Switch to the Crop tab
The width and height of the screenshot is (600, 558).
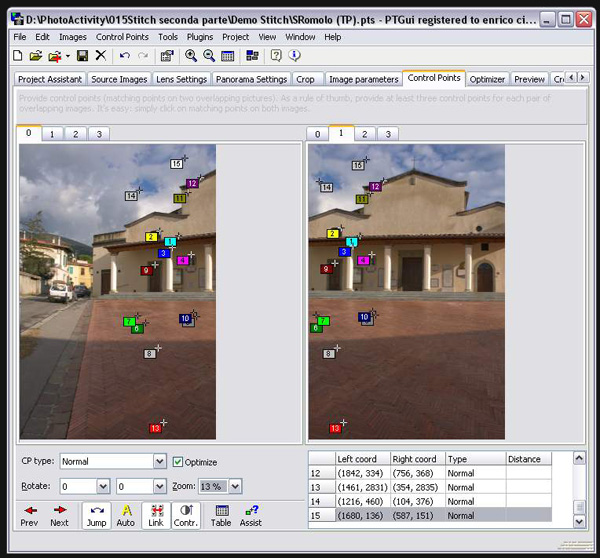[x=305, y=79]
